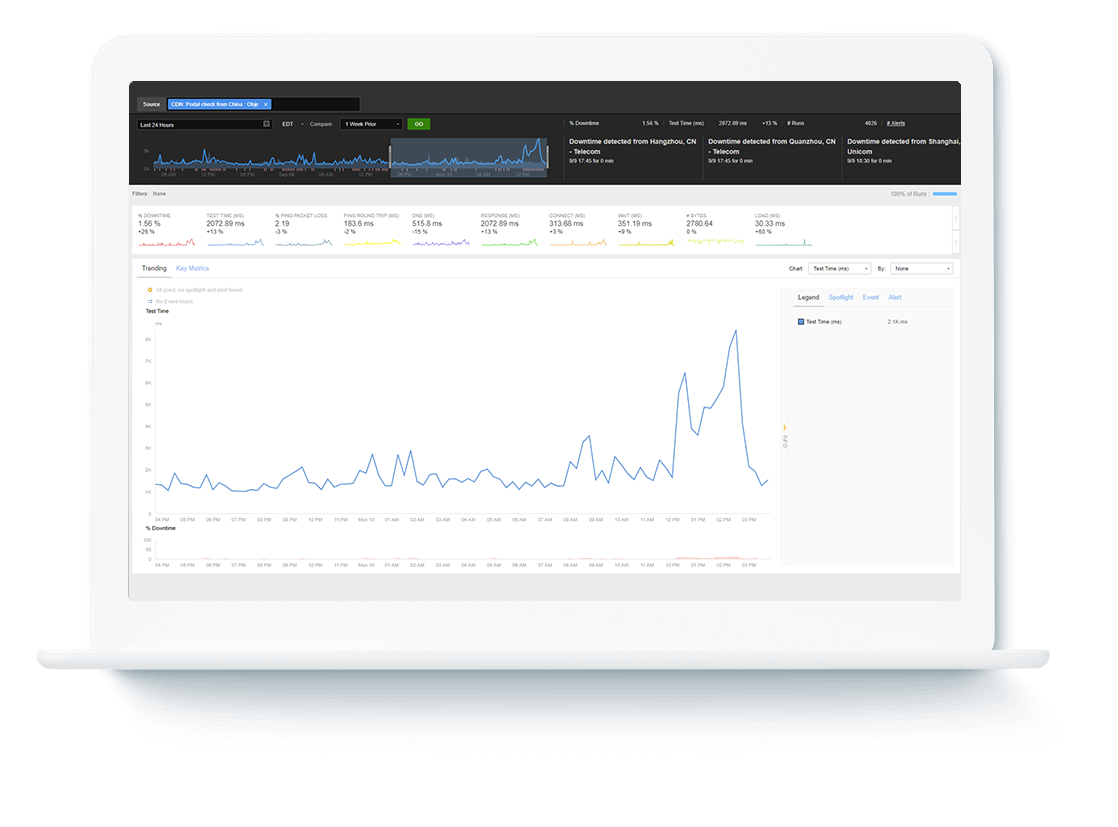Screen dimensions: 1118x827
Task: Select the Ping Round Trip metric tile
Action: click(372, 230)
